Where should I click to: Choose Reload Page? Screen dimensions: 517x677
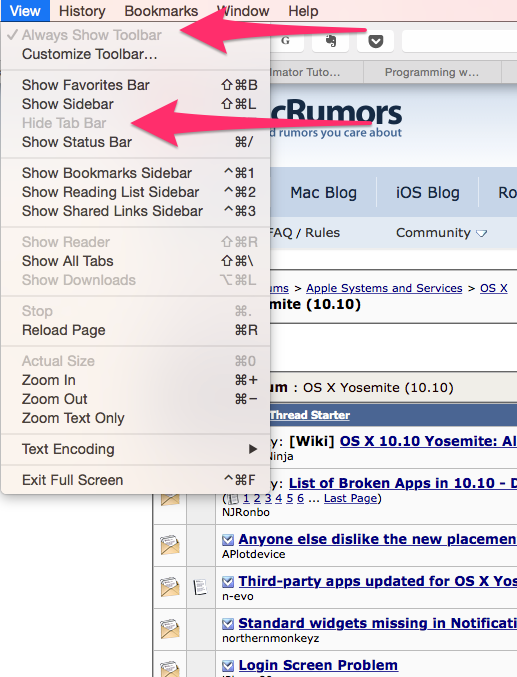coord(136,330)
